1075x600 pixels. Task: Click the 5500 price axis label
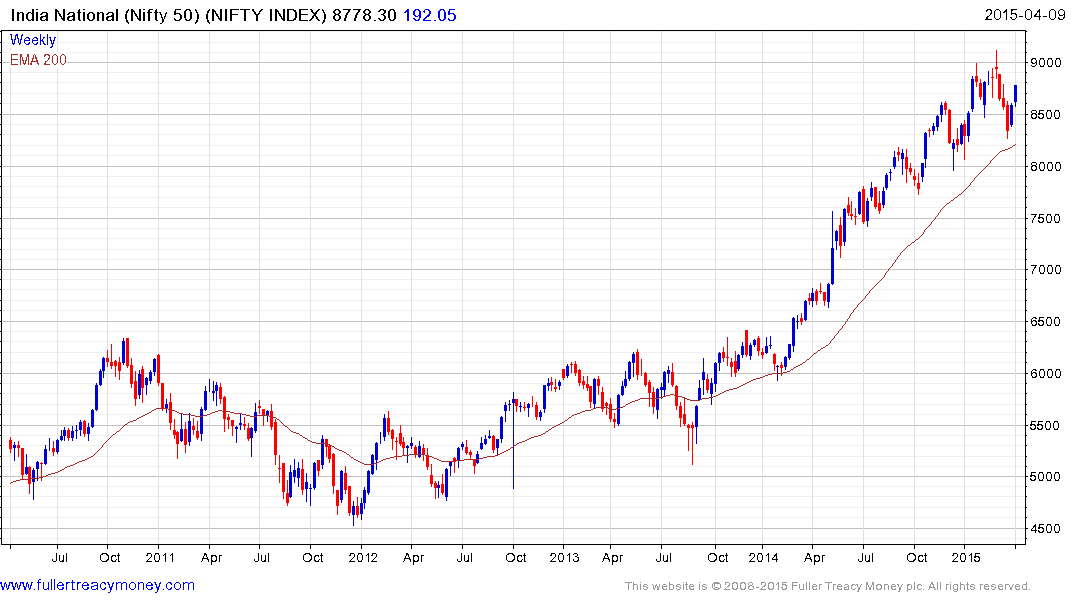tap(1046, 426)
